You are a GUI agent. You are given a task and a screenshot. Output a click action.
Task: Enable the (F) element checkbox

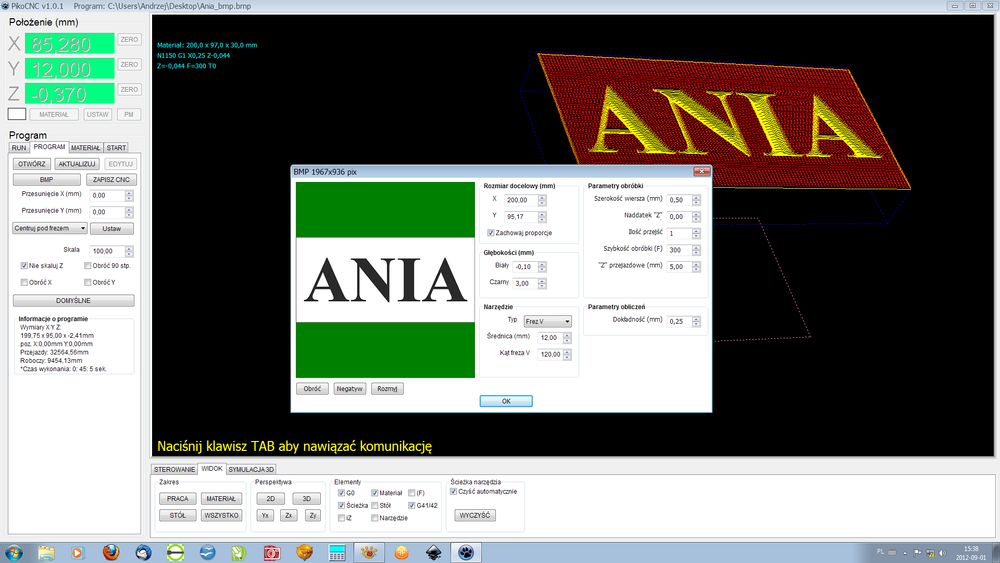411,493
